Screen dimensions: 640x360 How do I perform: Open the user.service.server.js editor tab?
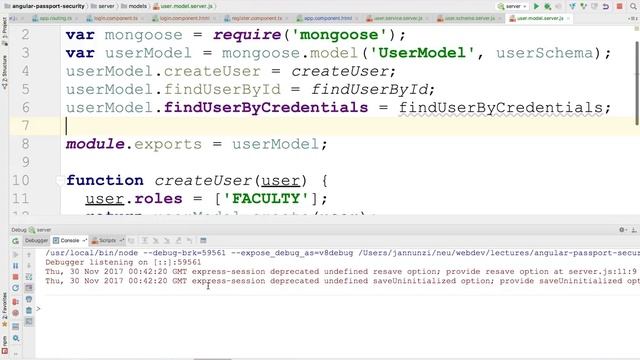tap(397, 18)
